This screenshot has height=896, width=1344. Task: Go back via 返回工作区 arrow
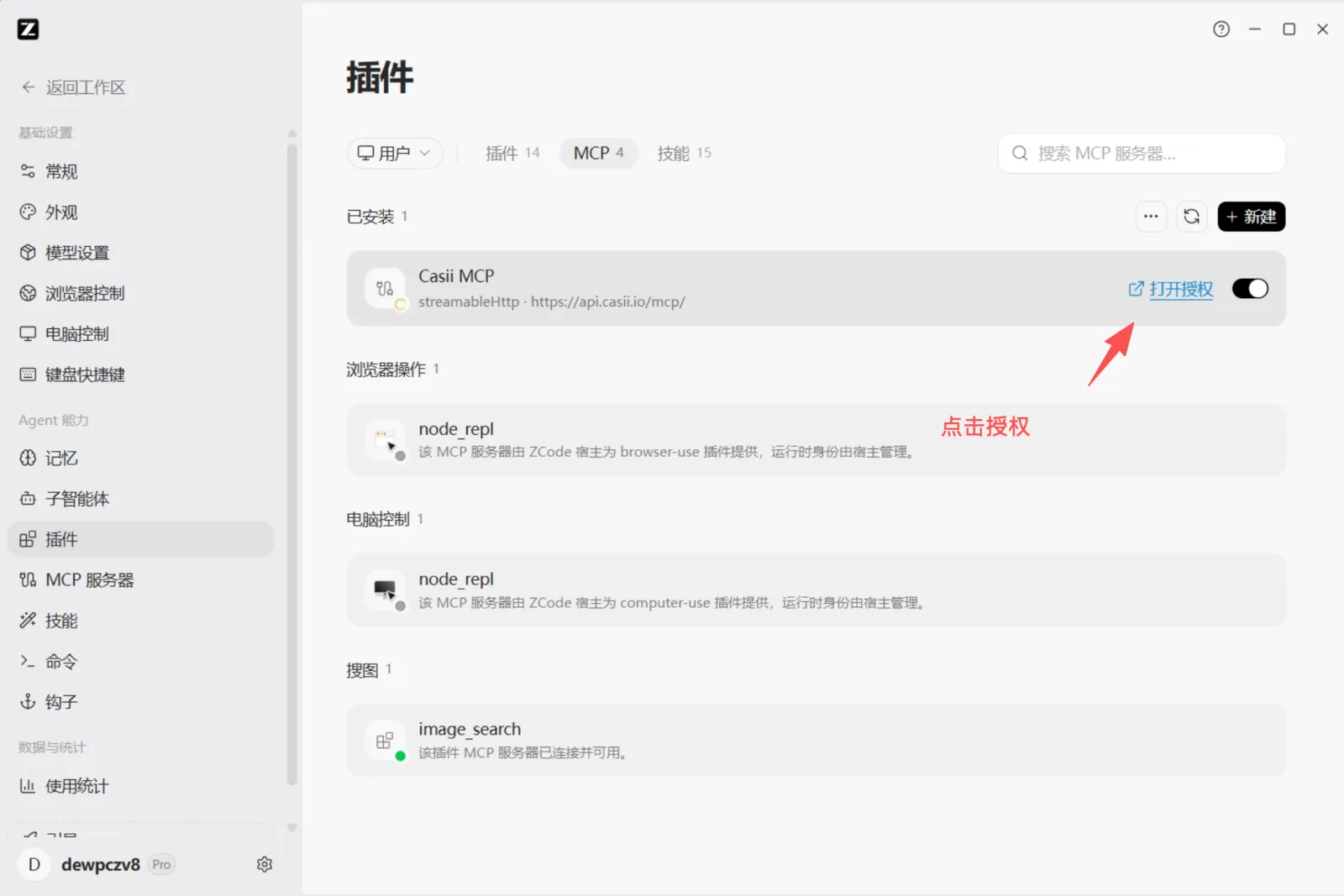73,87
